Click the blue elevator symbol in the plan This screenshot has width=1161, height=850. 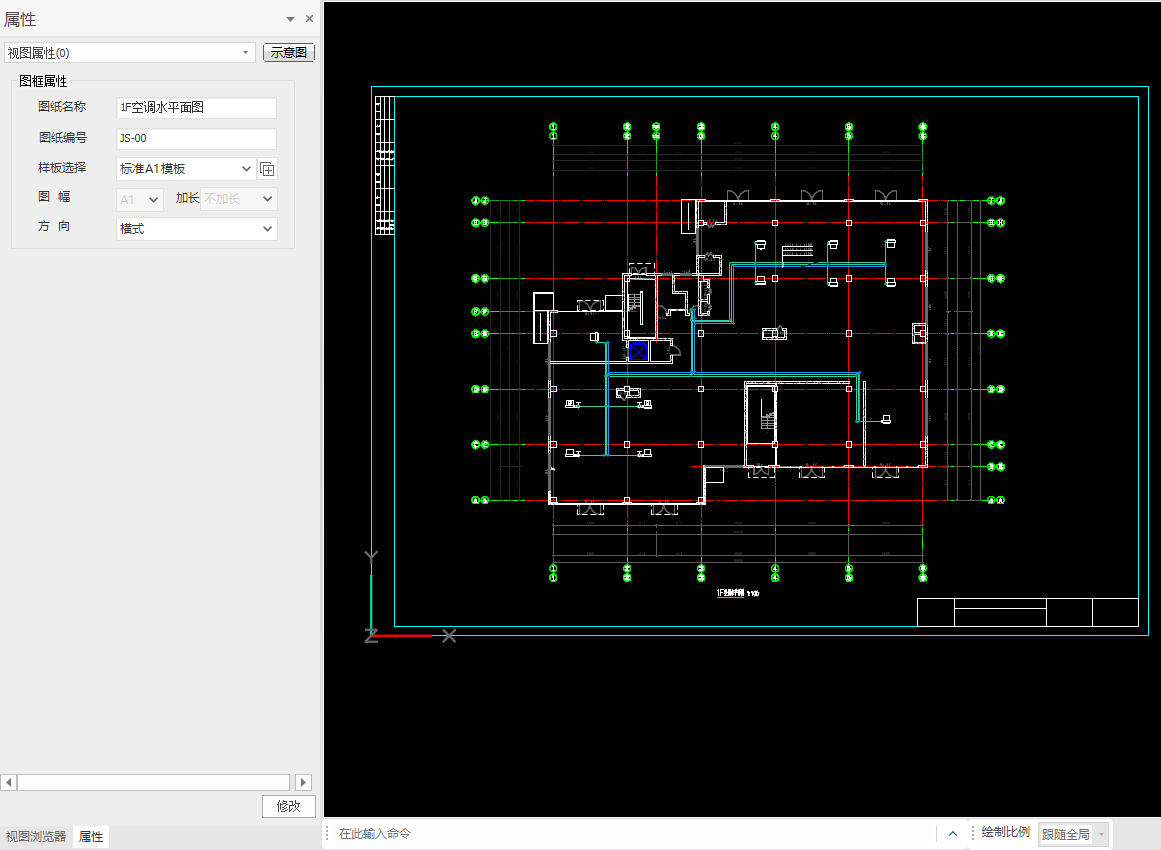click(x=638, y=351)
